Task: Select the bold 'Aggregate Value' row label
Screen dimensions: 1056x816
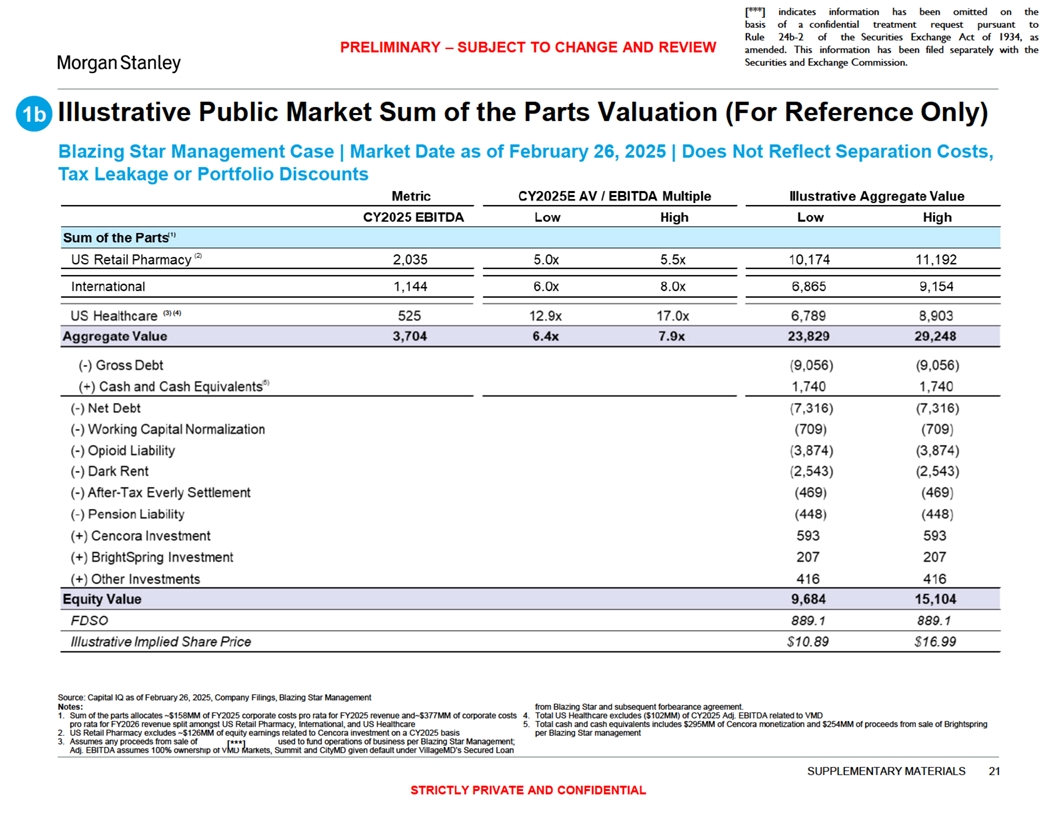Action: 114,336
